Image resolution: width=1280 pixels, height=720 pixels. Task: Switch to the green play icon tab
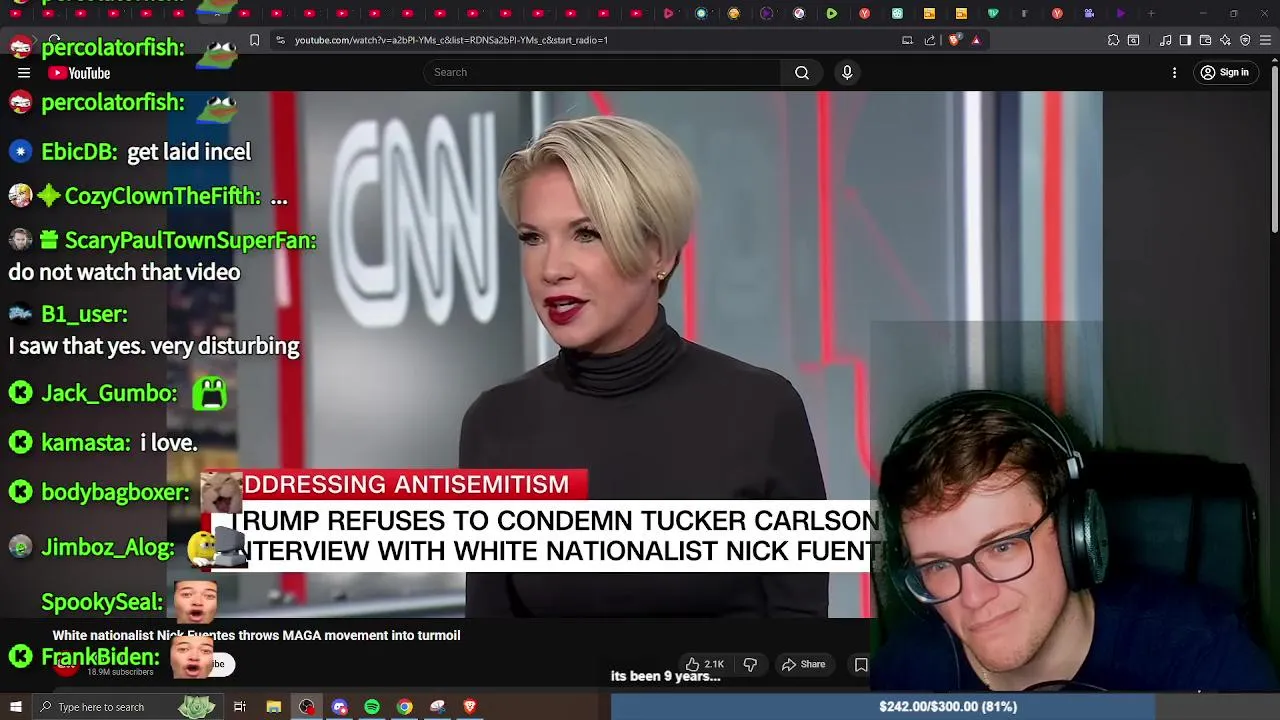(831, 13)
